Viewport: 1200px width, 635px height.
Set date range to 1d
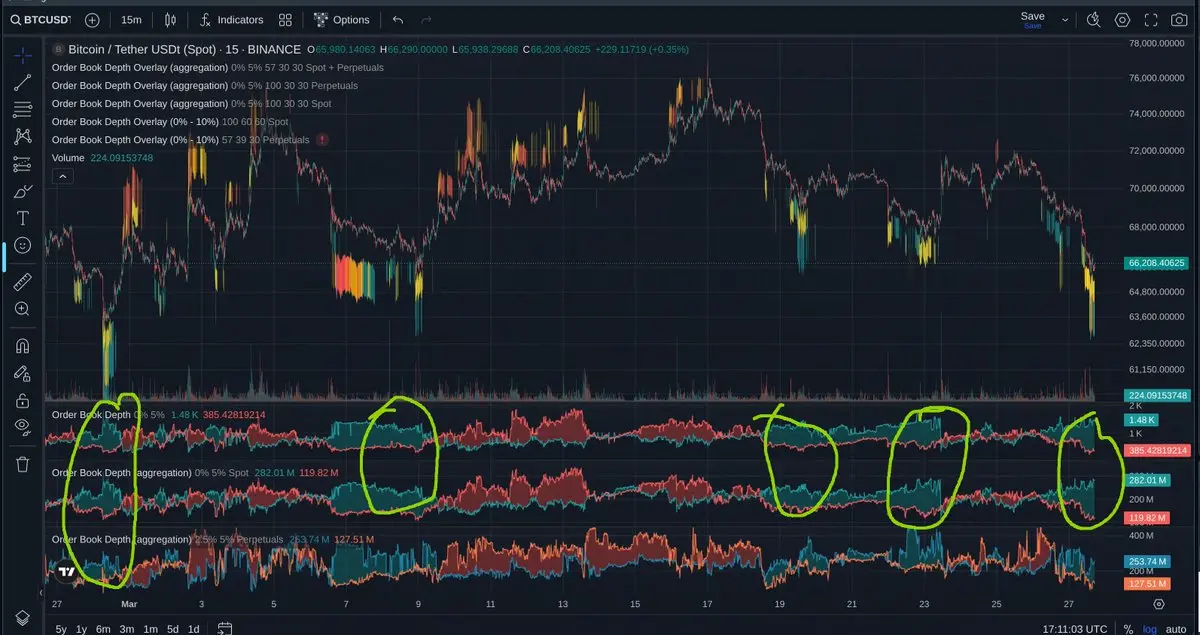coord(194,629)
